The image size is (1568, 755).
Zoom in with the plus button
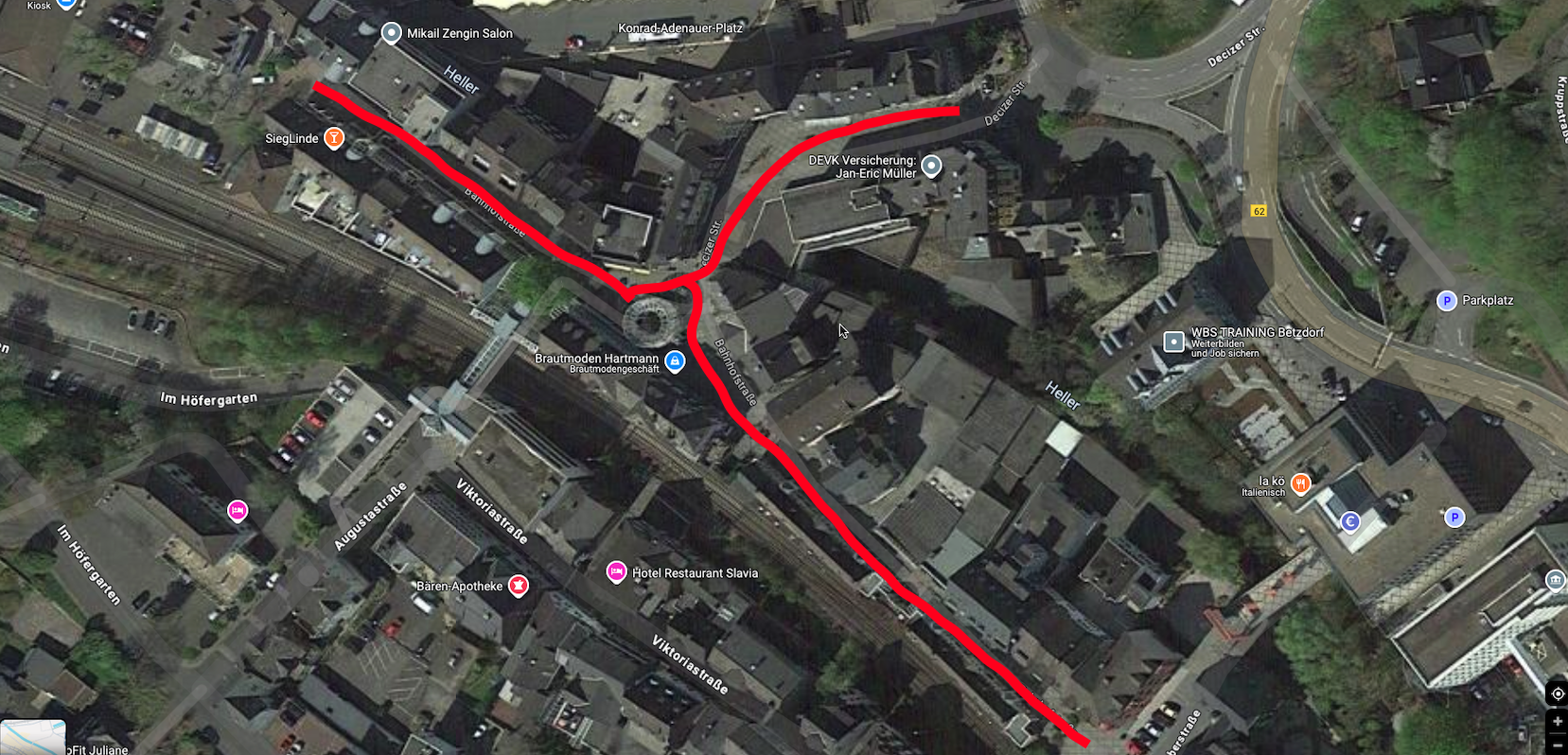click(1558, 721)
